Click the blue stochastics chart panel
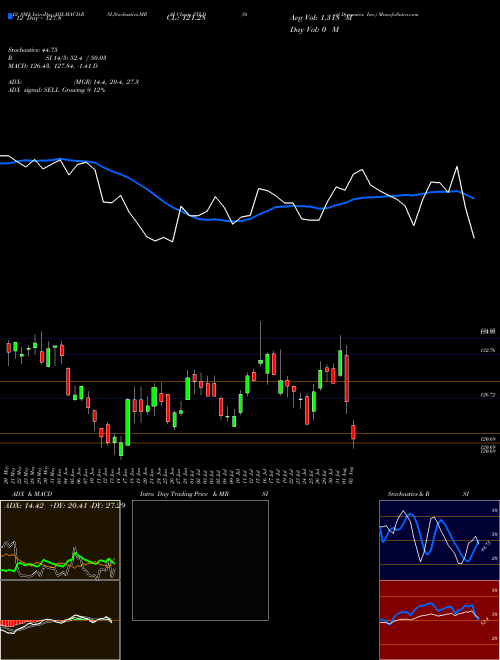Image resolution: width=500 pixels, height=660 pixels. tap(439, 540)
